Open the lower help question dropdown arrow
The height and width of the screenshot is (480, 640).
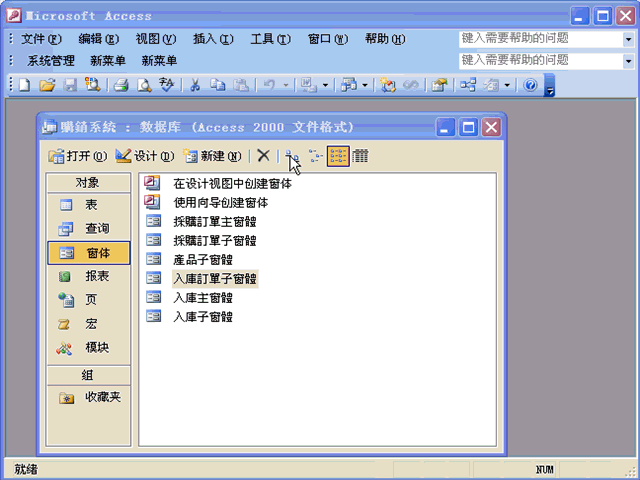(x=629, y=61)
